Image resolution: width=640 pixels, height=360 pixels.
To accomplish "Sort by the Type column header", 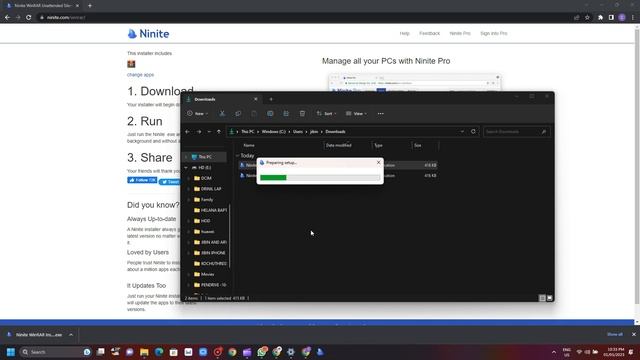I will coord(378,145).
